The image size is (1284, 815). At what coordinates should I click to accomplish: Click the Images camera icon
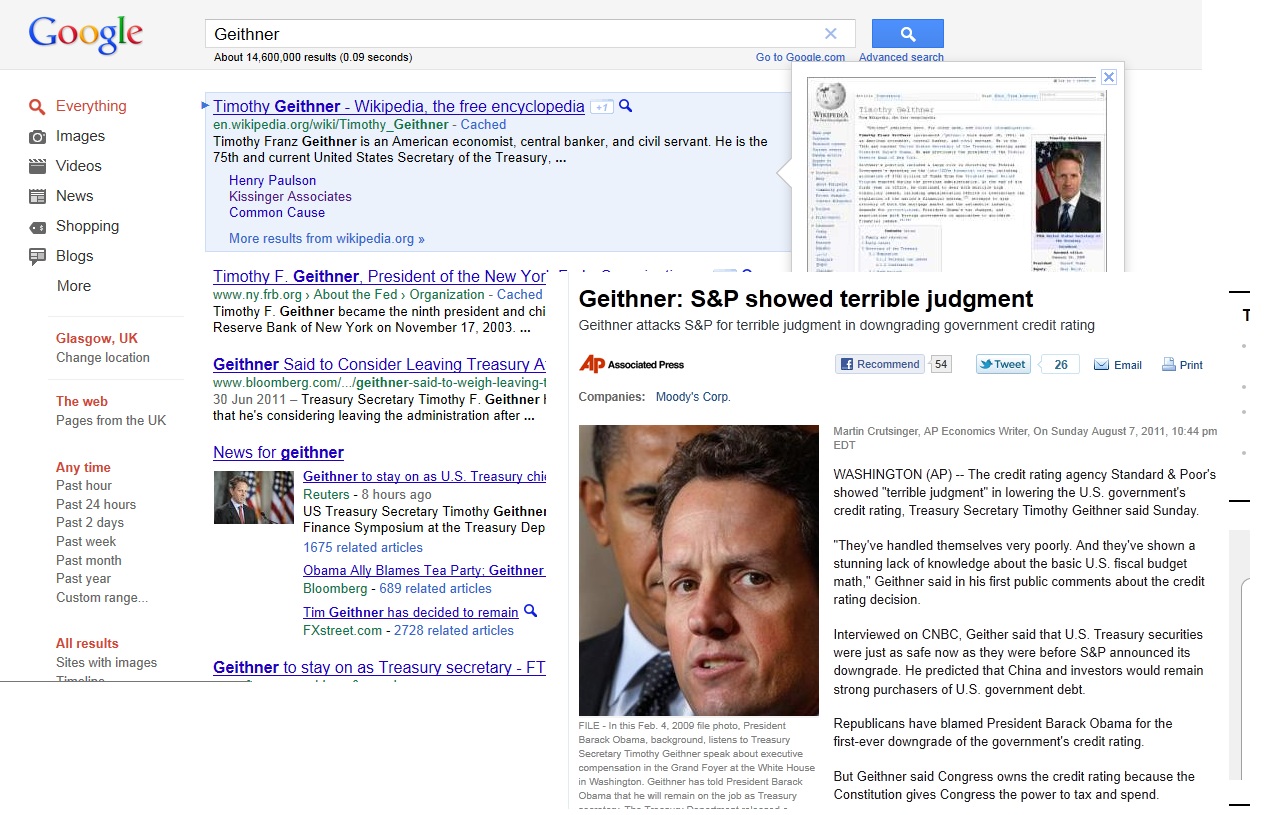(x=37, y=137)
